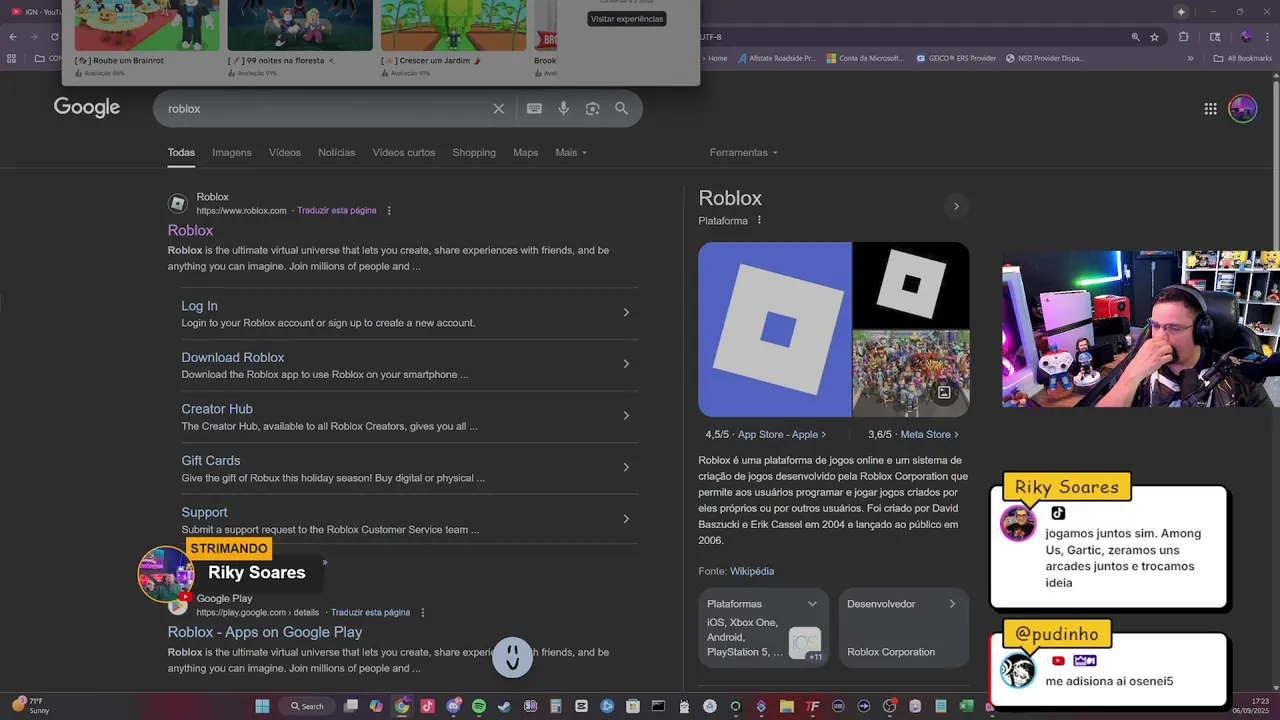Open the GEICO ERS Provider bookmark
Image resolution: width=1280 pixels, height=720 pixels.
coord(956,59)
